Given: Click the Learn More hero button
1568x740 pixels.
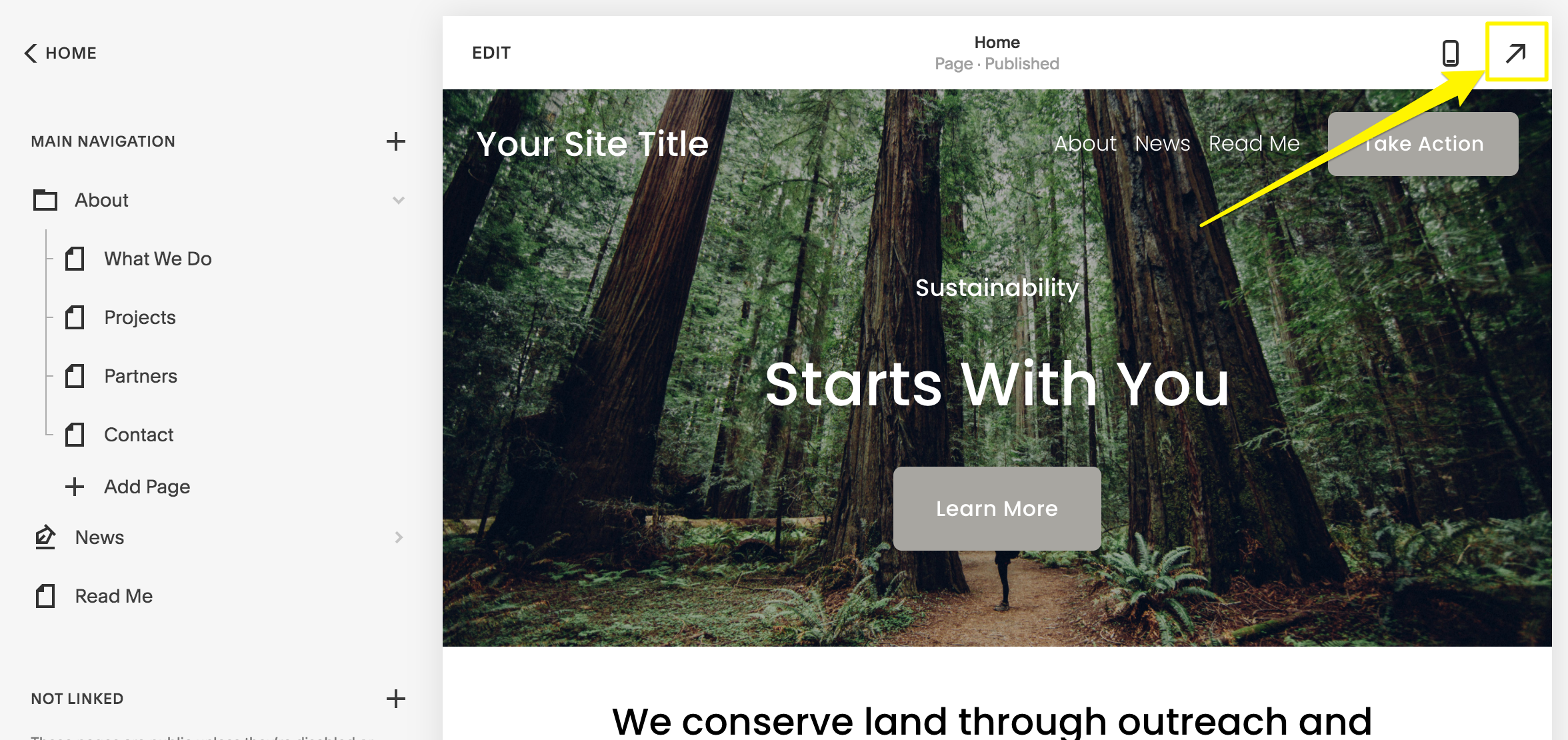Looking at the screenshot, I should [997, 509].
